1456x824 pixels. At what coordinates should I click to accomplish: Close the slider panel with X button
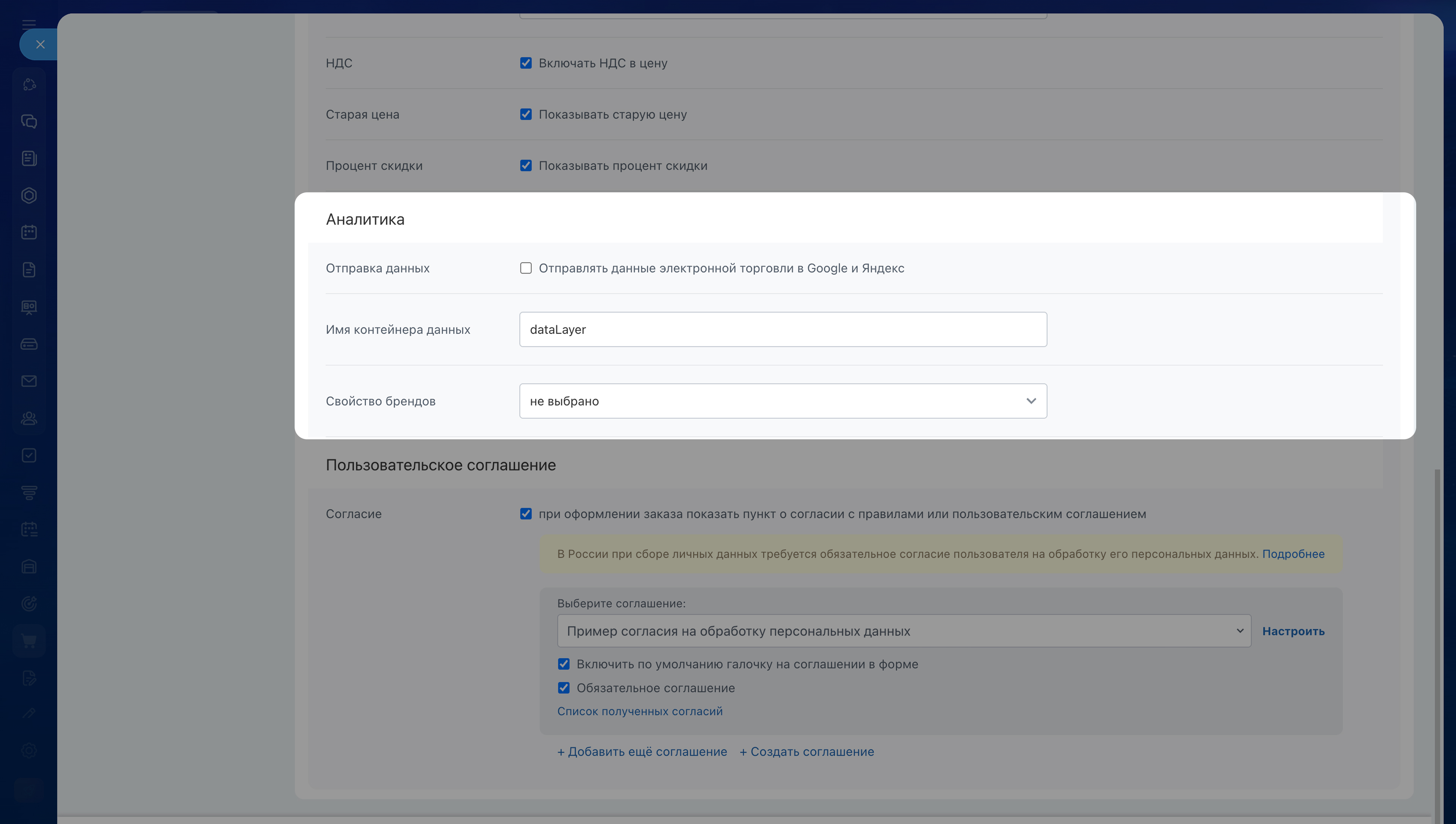40,44
